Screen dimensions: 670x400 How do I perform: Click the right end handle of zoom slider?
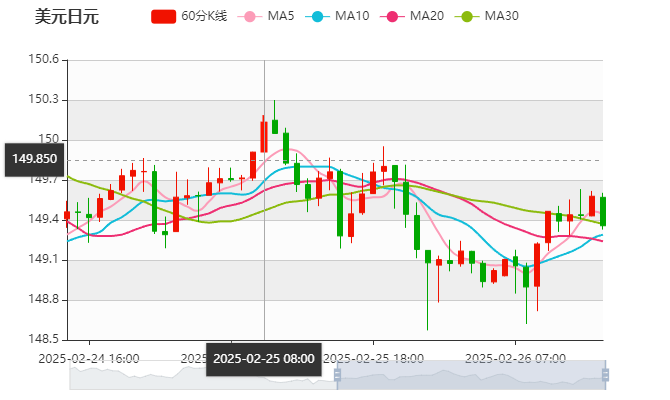607,376
